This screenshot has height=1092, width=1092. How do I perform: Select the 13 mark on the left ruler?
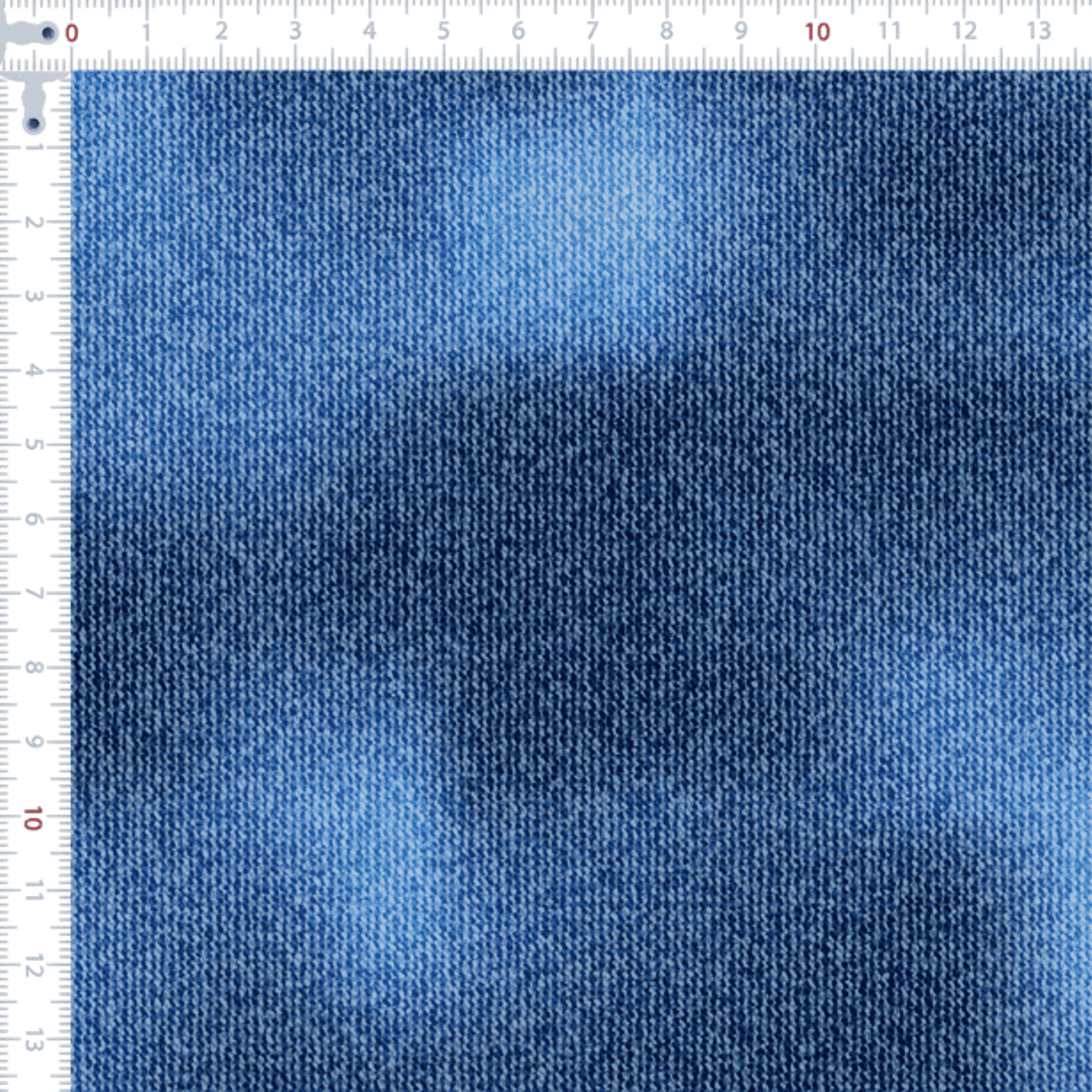34,1040
